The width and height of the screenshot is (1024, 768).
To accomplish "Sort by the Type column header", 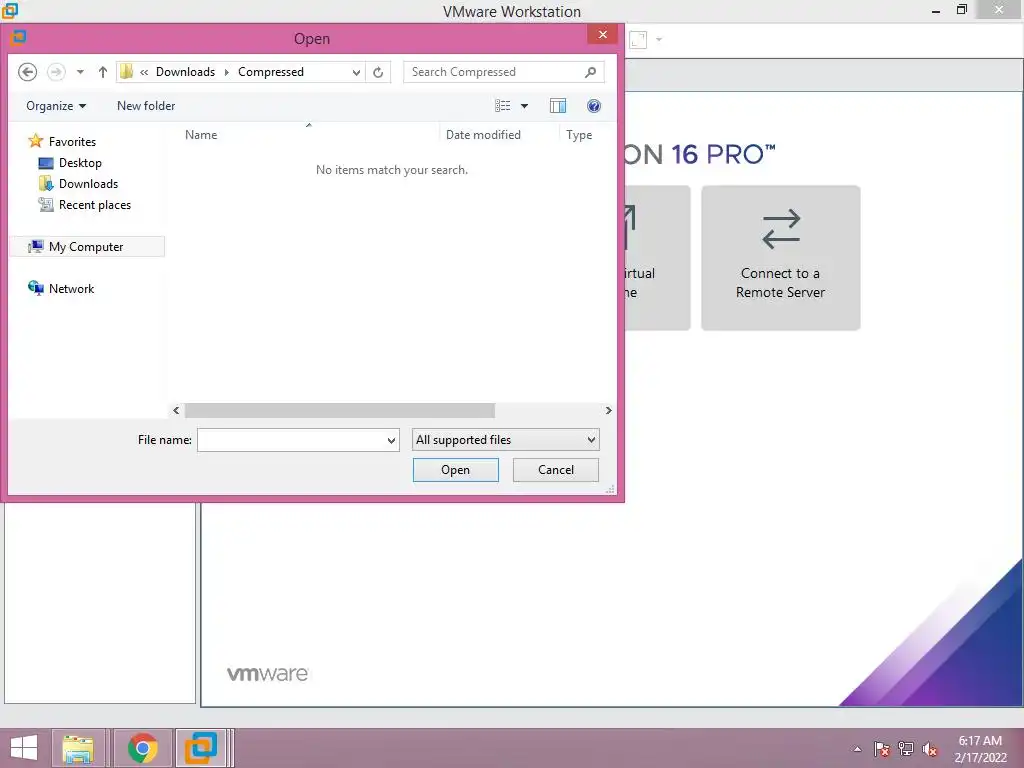I will pos(579,135).
